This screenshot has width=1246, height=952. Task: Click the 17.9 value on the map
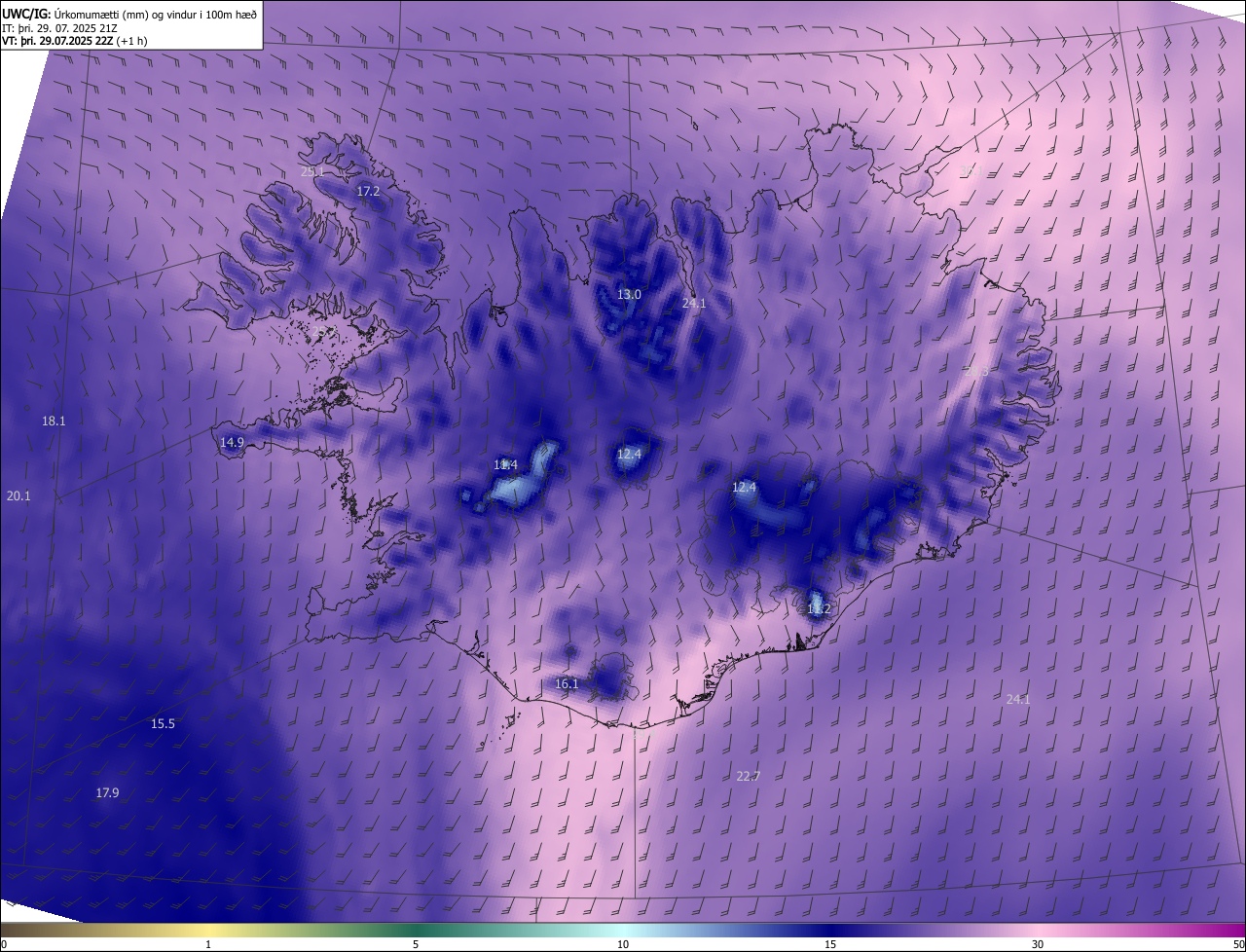[x=107, y=793]
